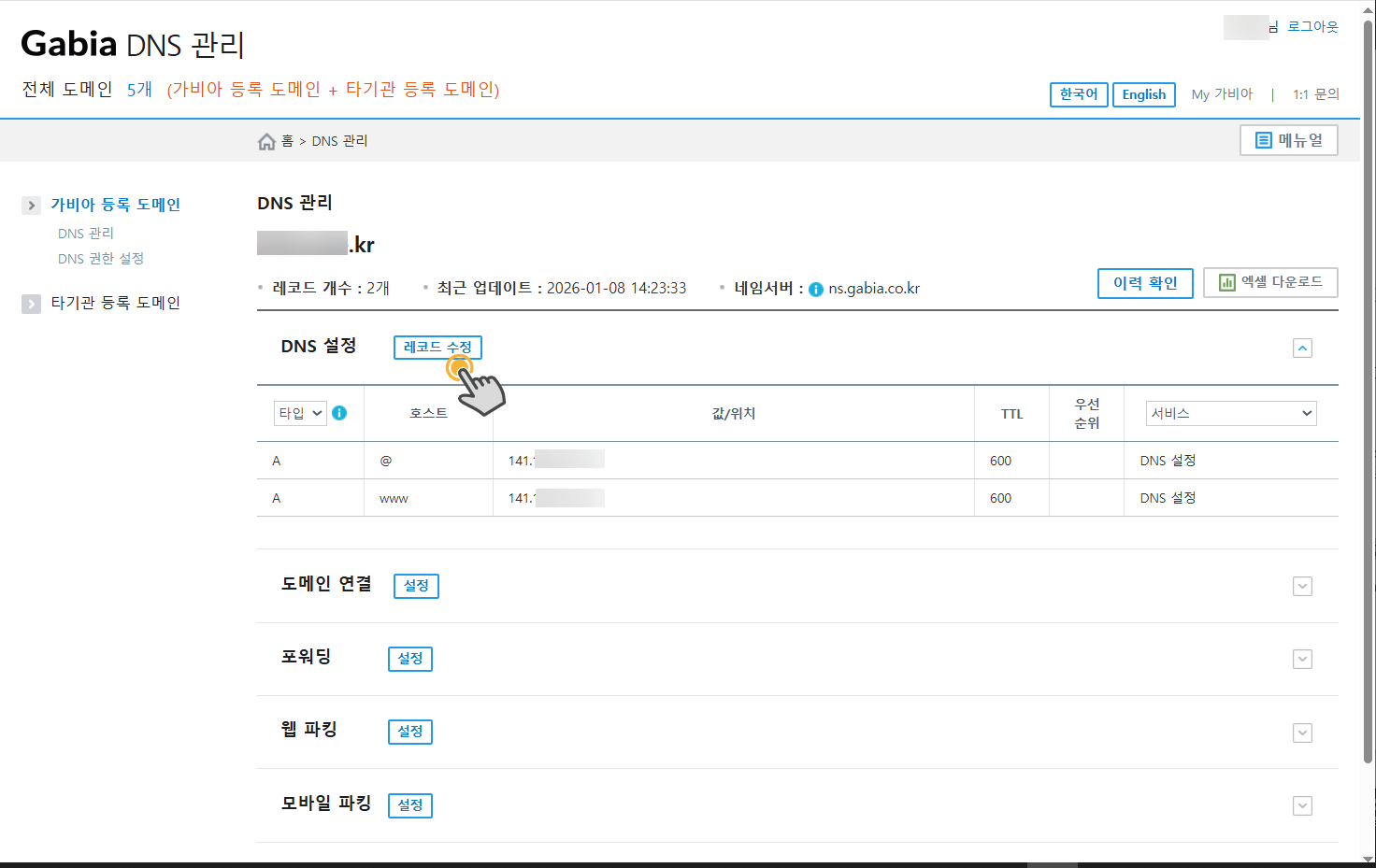Select 가비아 등록 도메인 sidebar menu
This screenshot has height=868, width=1376.
[116, 205]
